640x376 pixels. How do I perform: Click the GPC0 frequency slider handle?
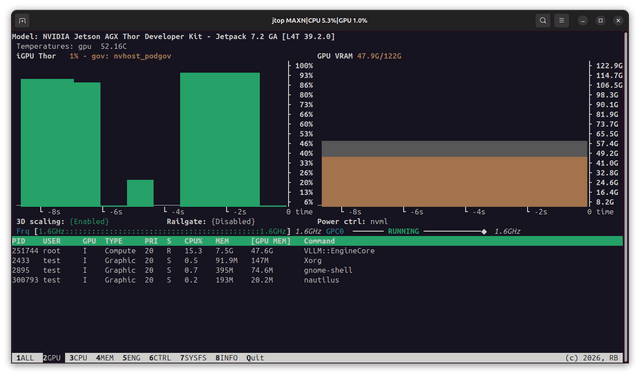(x=484, y=231)
